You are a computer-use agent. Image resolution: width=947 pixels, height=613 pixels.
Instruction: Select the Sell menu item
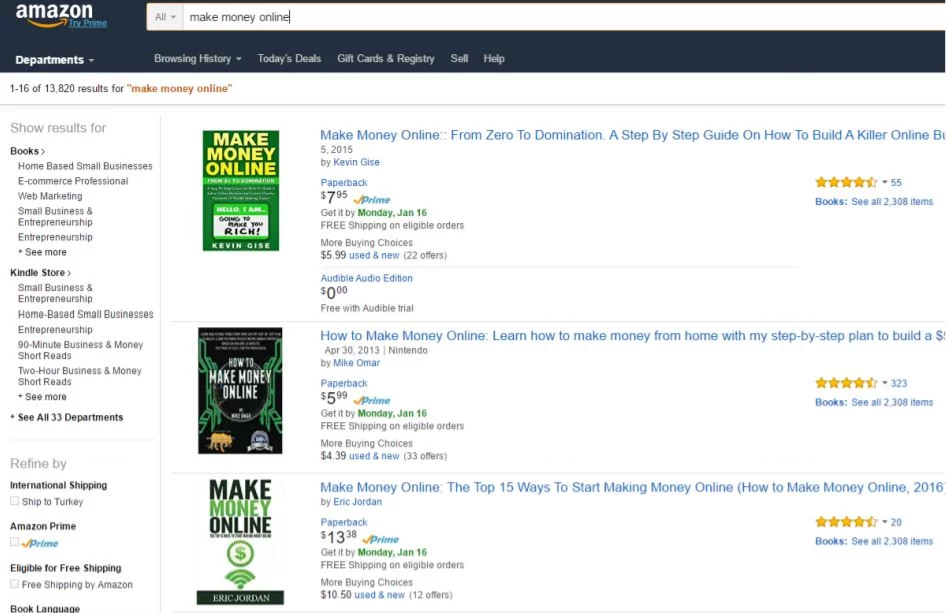459,59
